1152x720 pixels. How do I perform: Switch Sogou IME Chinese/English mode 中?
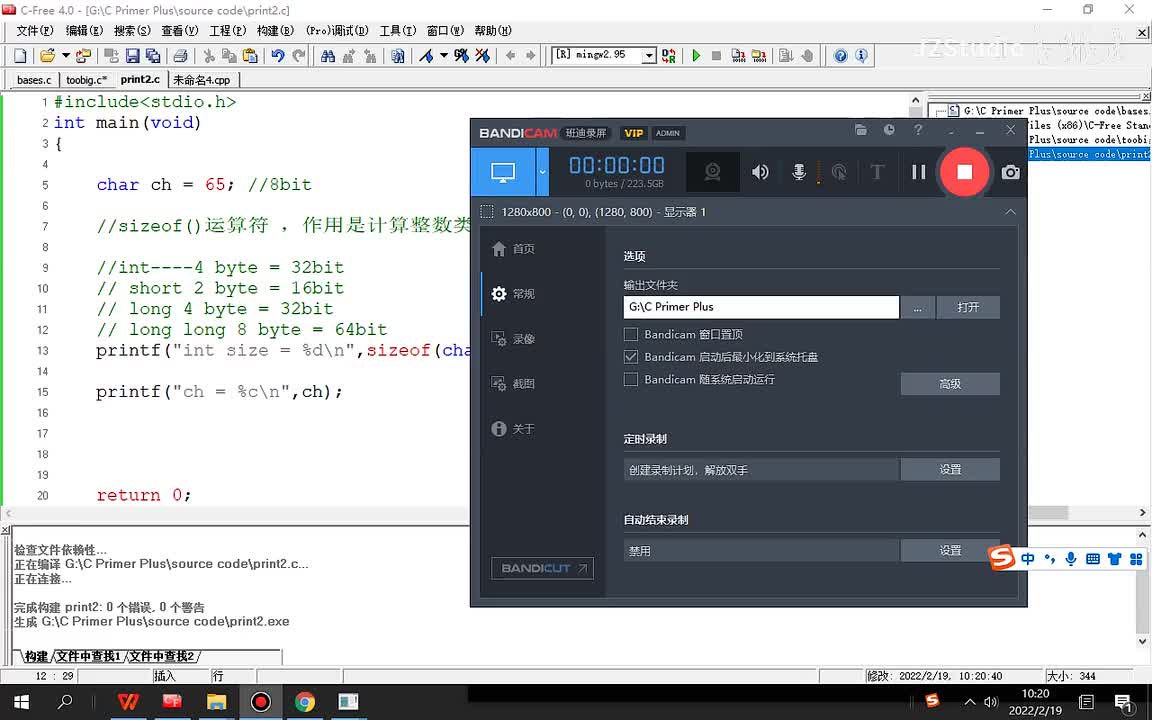click(1028, 559)
